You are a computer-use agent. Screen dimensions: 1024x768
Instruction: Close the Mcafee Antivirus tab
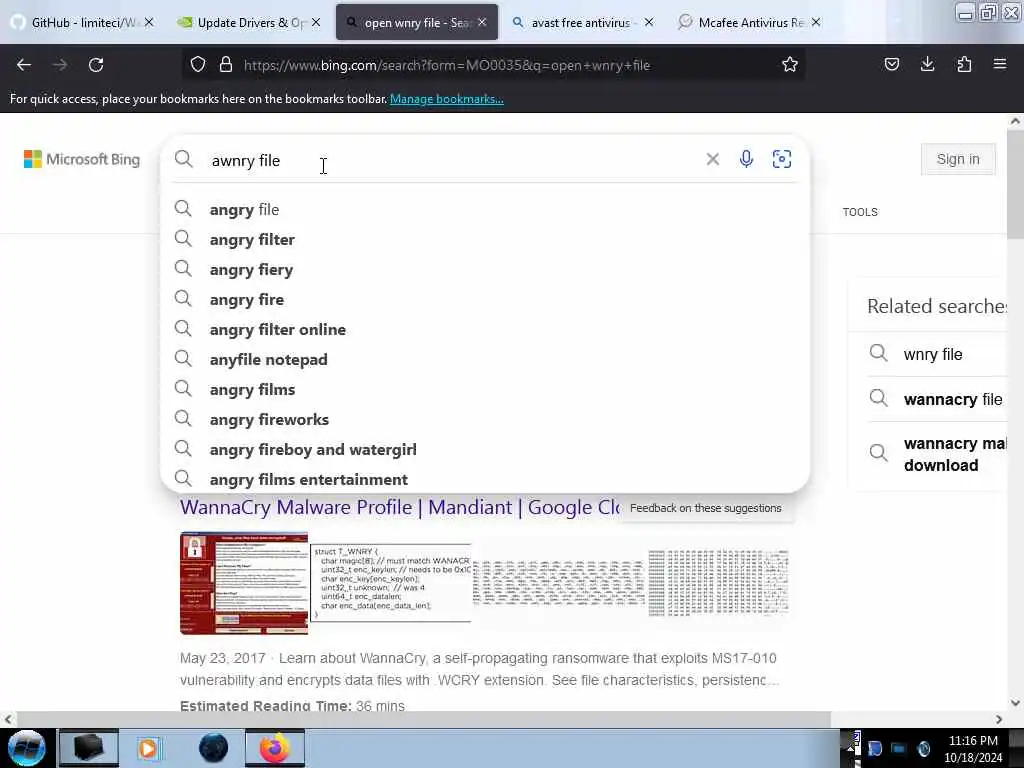816,22
